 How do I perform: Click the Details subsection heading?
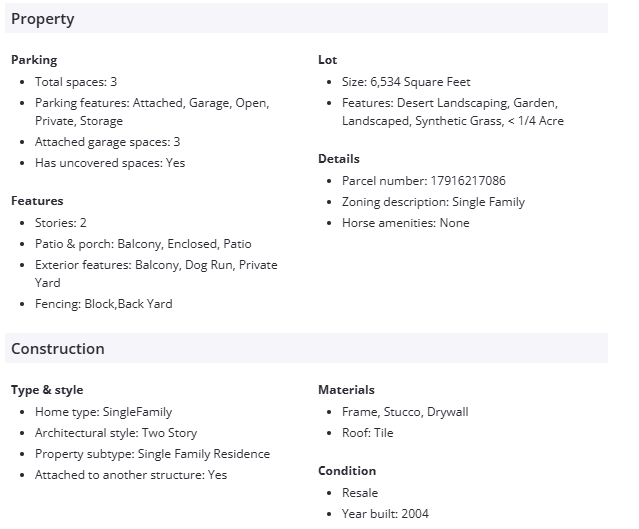point(339,159)
